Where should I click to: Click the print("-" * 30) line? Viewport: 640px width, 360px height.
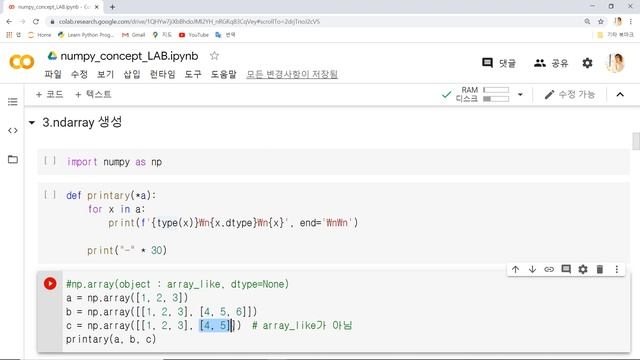click(x=127, y=250)
